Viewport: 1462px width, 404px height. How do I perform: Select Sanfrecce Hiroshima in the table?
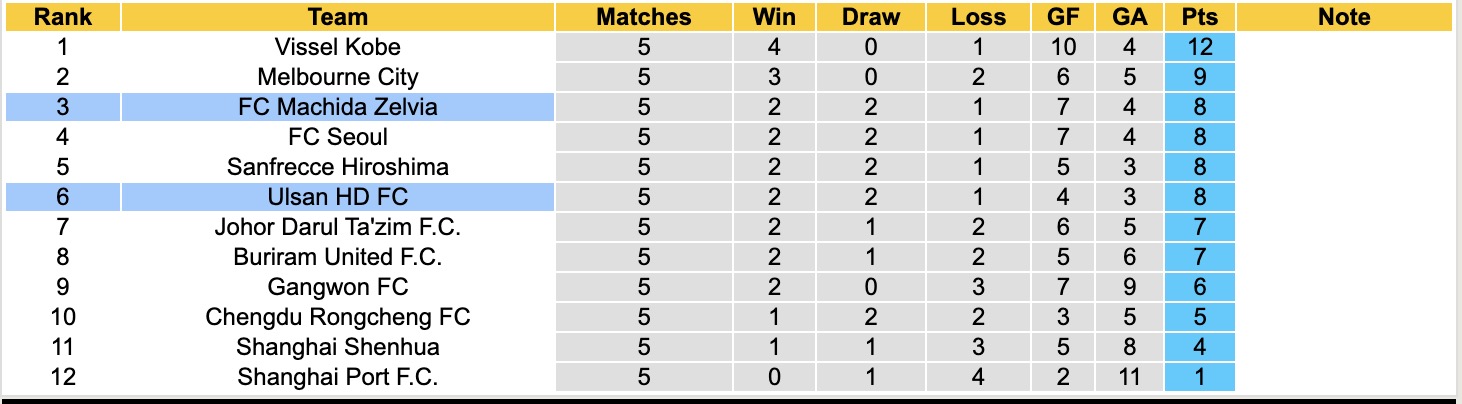tap(338, 167)
